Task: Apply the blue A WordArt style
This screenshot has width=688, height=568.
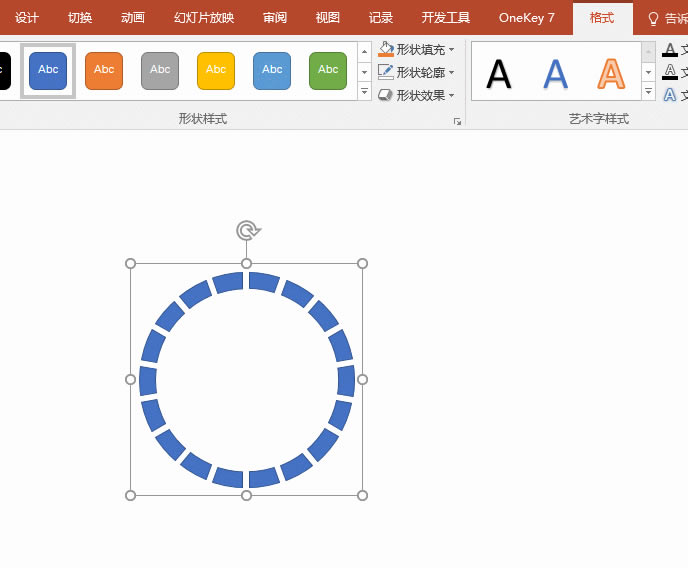Action: coord(555,74)
